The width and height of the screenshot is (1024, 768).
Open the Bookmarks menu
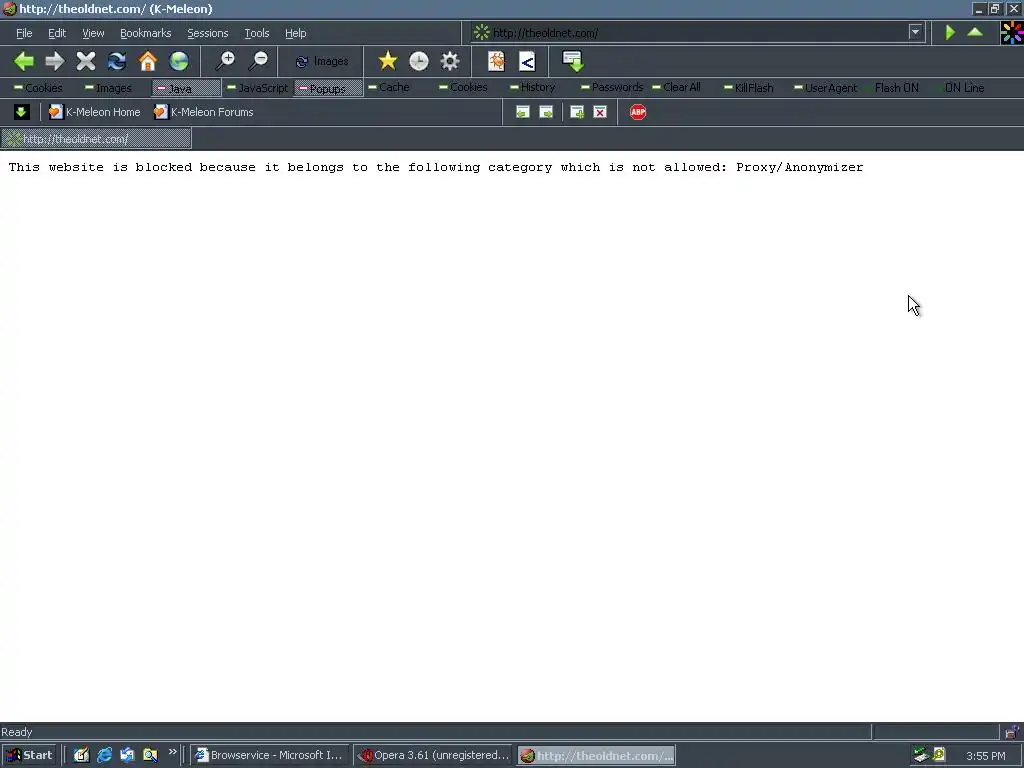click(x=146, y=33)
